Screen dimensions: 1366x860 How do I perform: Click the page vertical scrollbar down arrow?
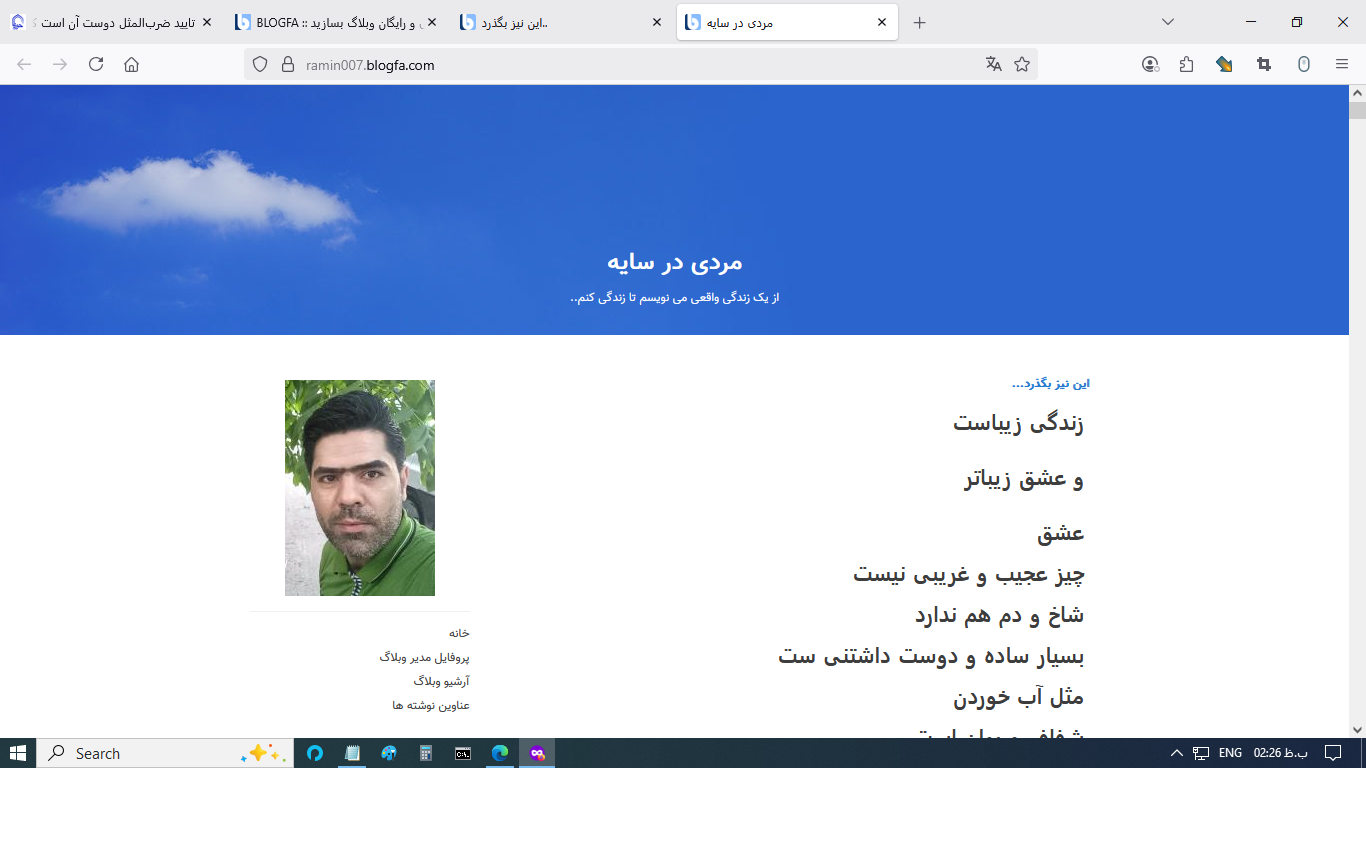coord(1357,730)
